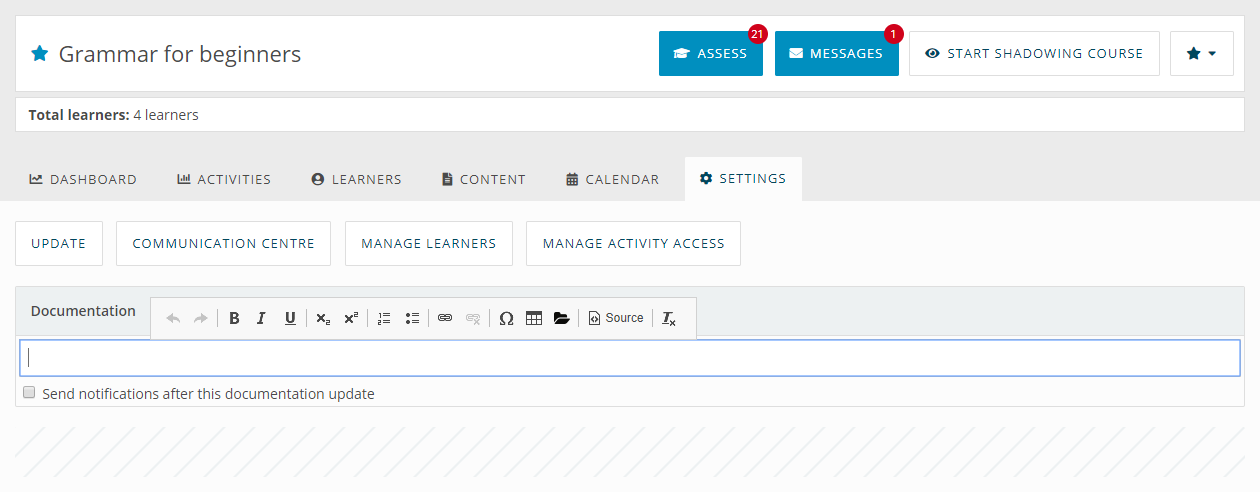Go to the Learners tab
The width and height of the screenshot is (1260, 492).
pyautogui.click(x=357, y=179)
